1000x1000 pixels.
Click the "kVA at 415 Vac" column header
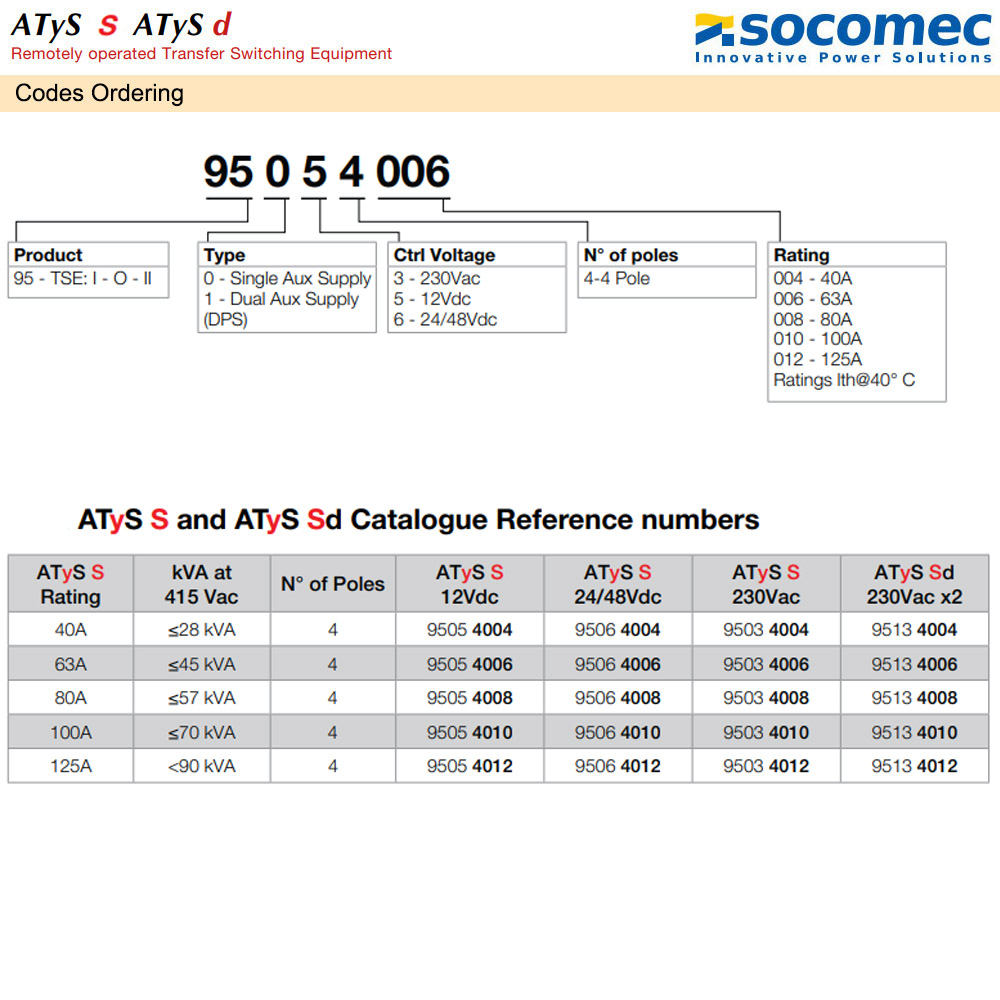click(x=202, y=584)
